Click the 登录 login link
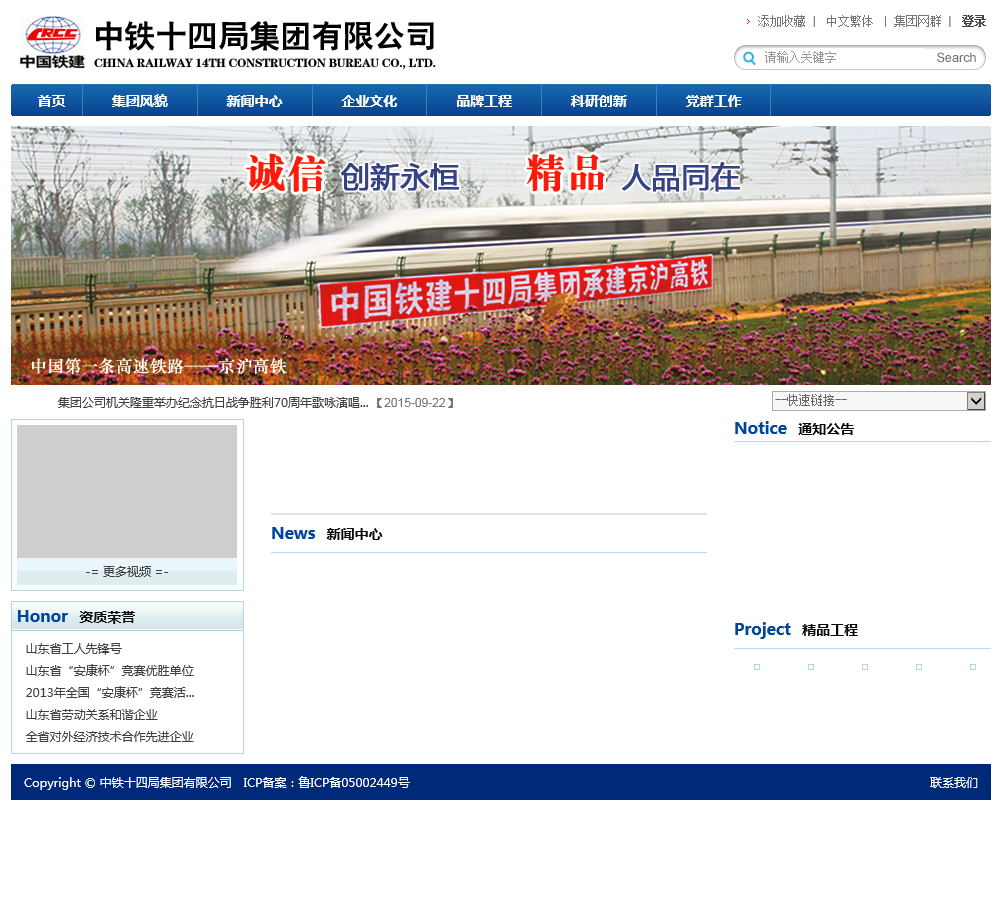 973,22
